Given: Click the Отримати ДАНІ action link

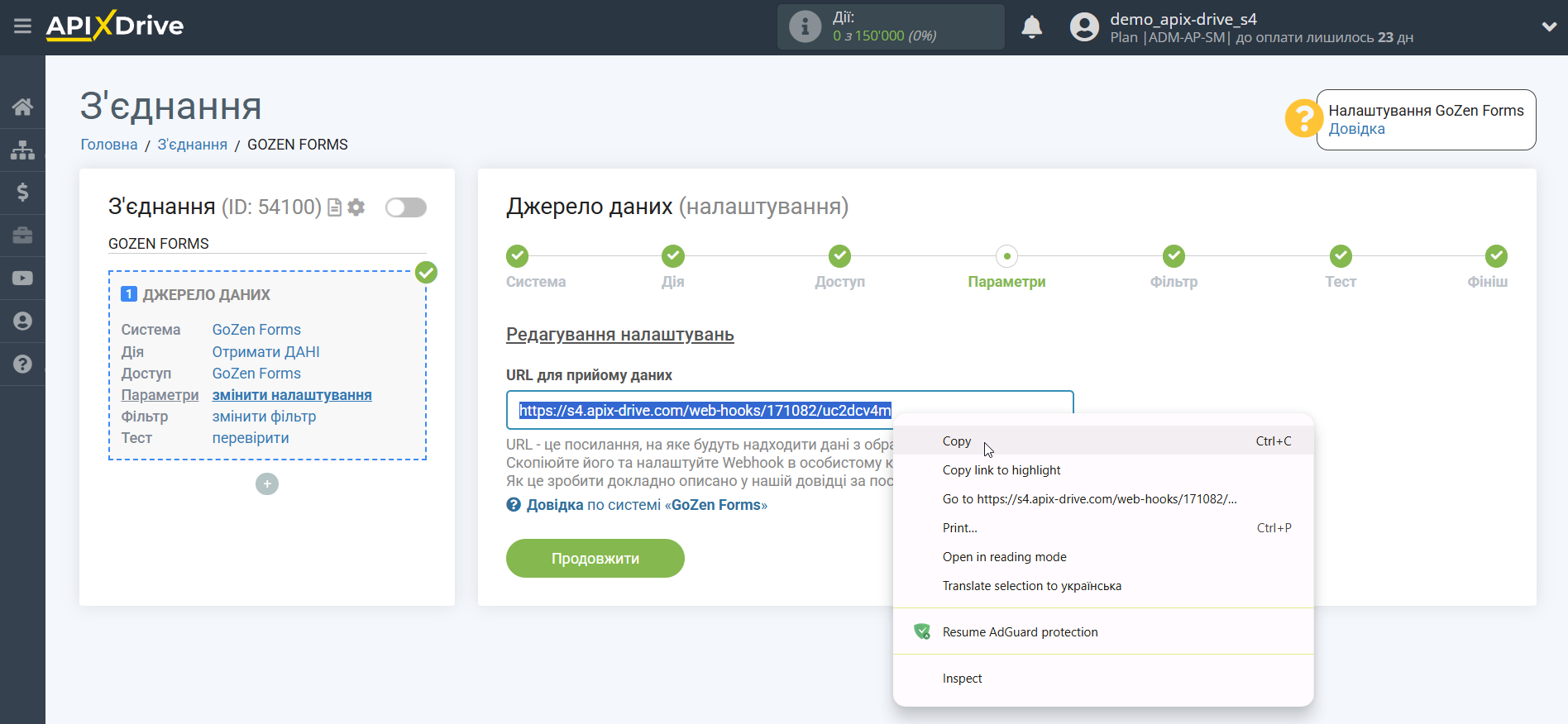Looking at the screenshot, I should click(x=265, y=352).
